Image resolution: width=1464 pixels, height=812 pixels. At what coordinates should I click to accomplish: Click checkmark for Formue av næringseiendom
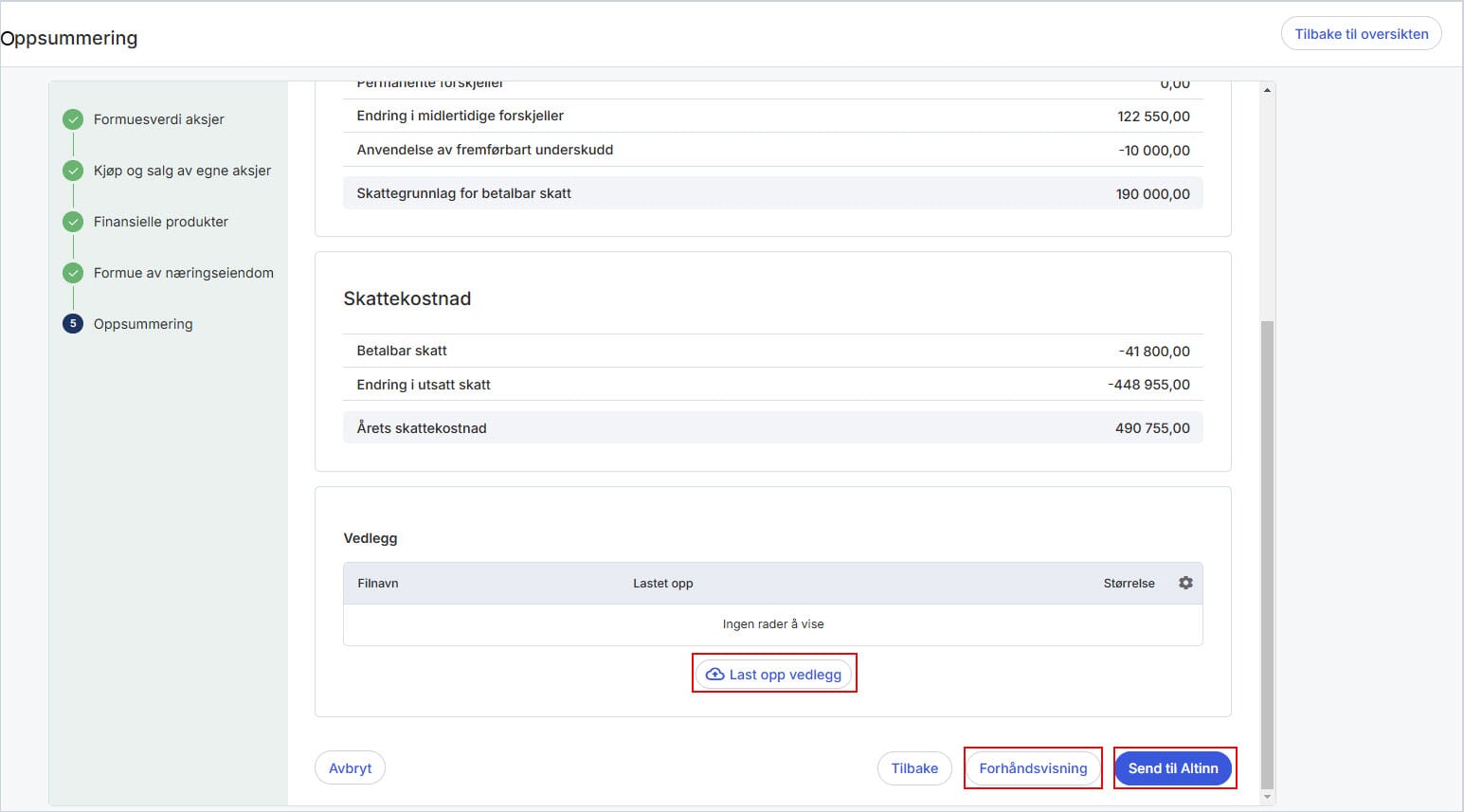tap(73, 273)
